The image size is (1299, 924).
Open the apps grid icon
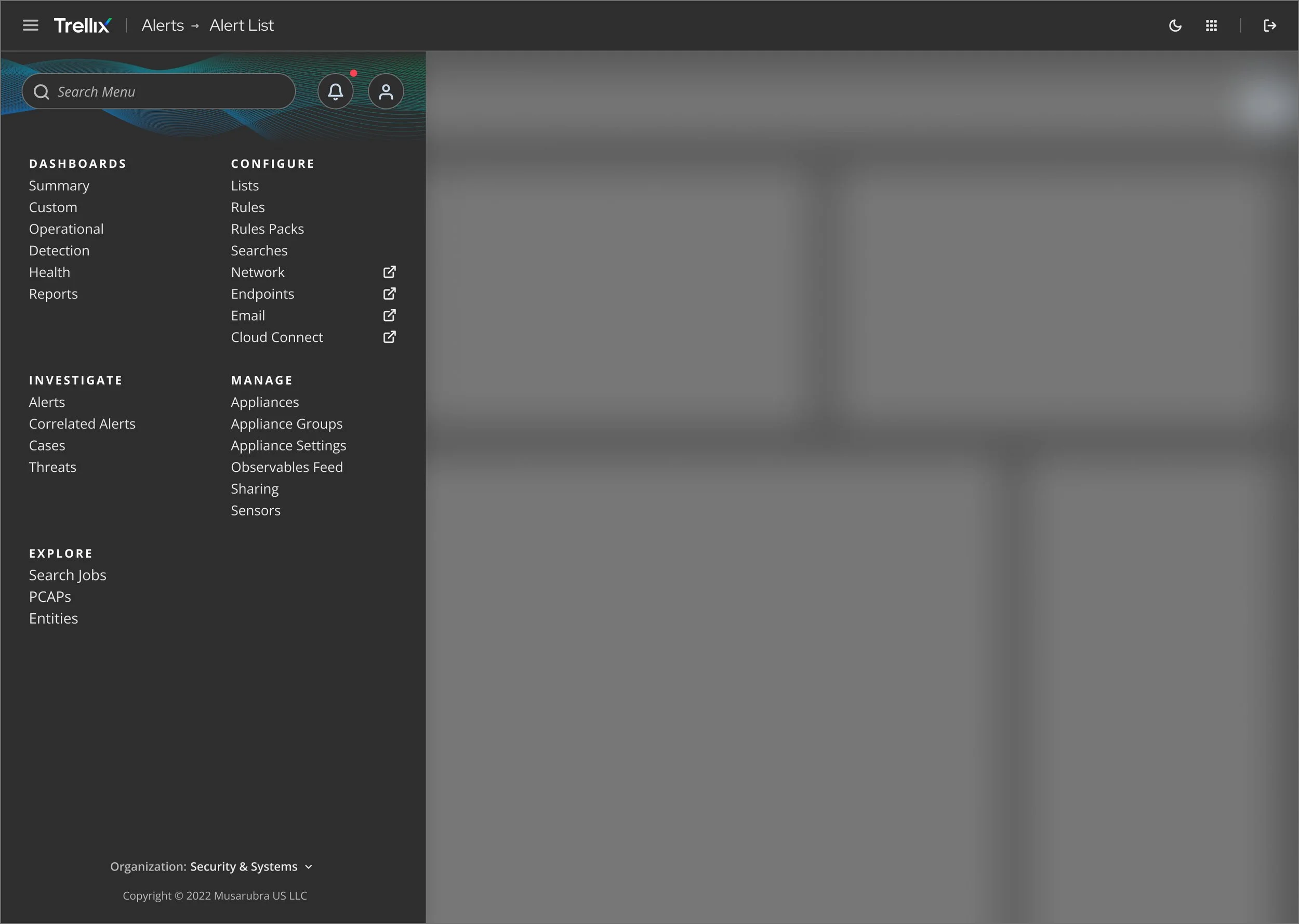click(1211, 25)
